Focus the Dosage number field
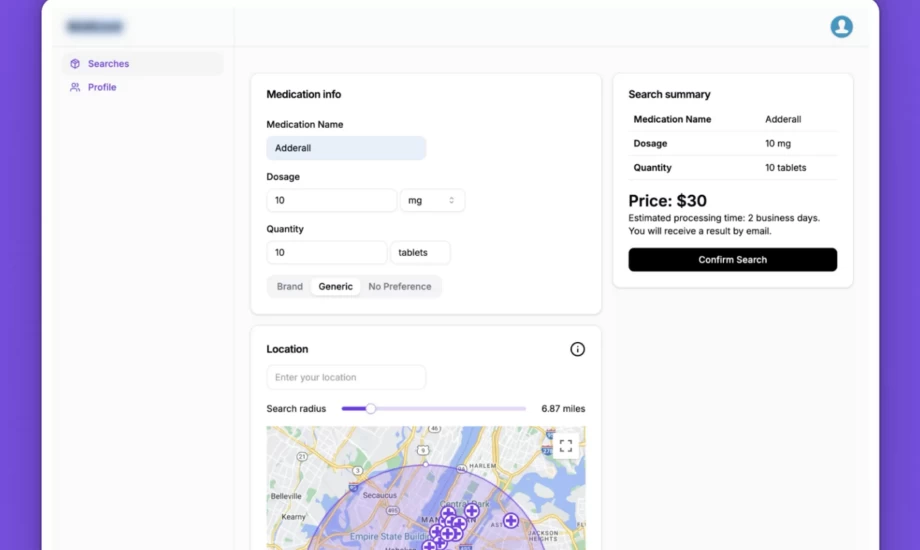The height and width of the screenshot is (550, 920). tap(332, 200)
